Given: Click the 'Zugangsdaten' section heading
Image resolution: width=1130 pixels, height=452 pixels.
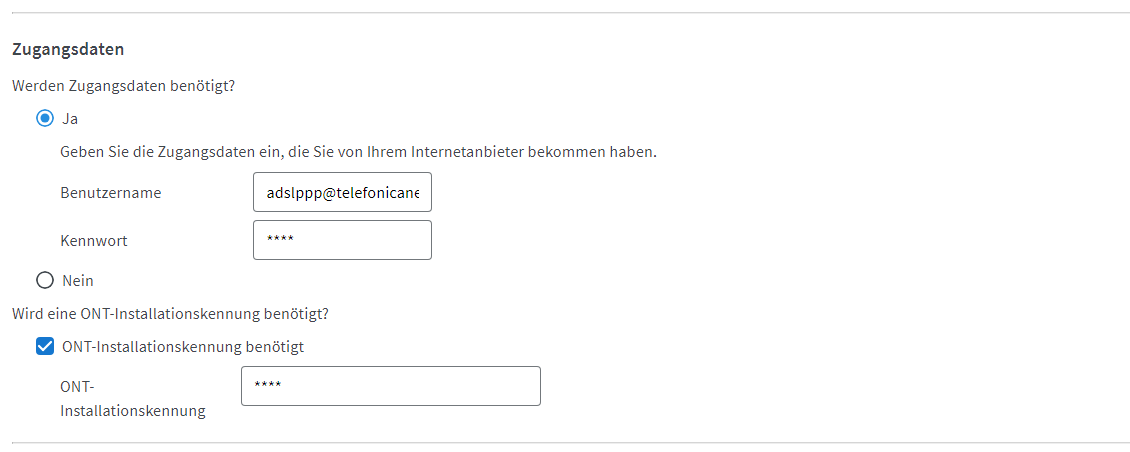Looking at the screenshot, I should click(68, 50).
